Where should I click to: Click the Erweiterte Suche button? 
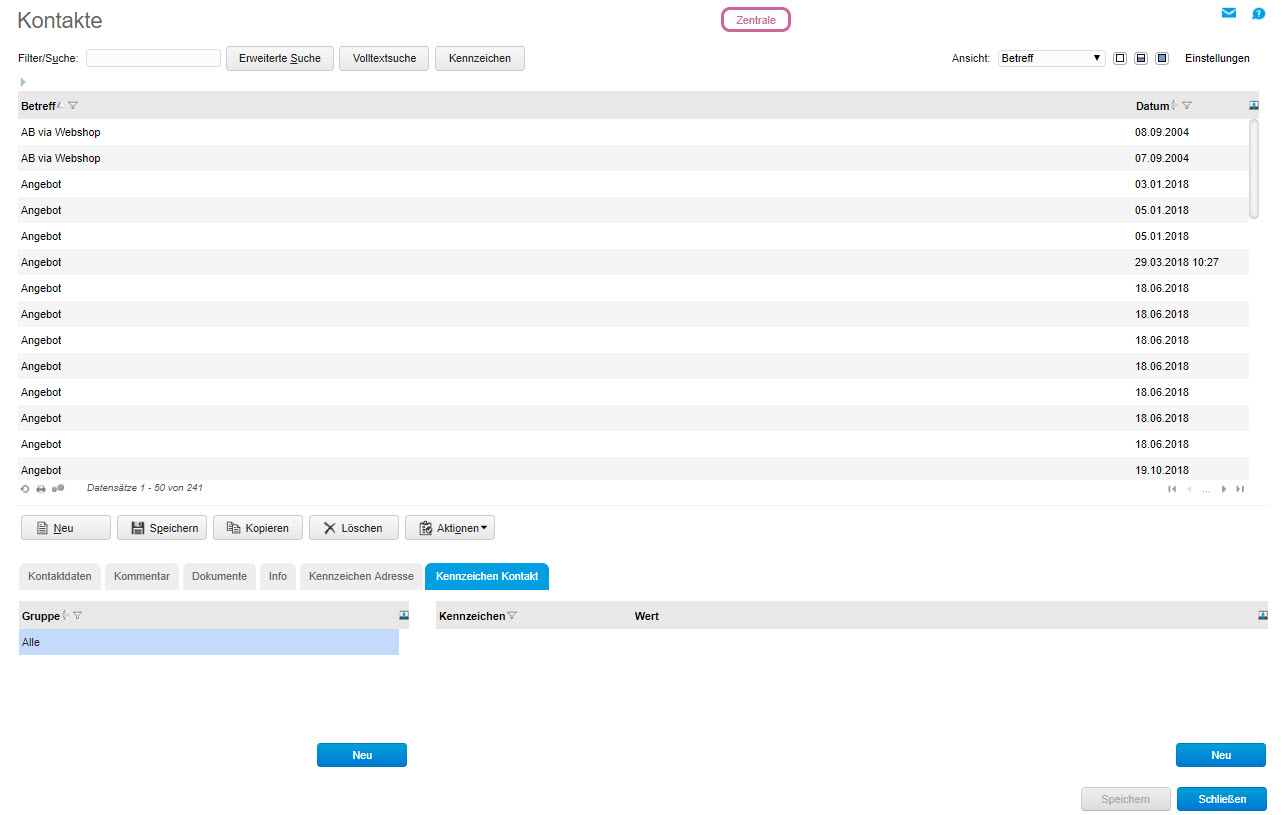click(280, 58)
